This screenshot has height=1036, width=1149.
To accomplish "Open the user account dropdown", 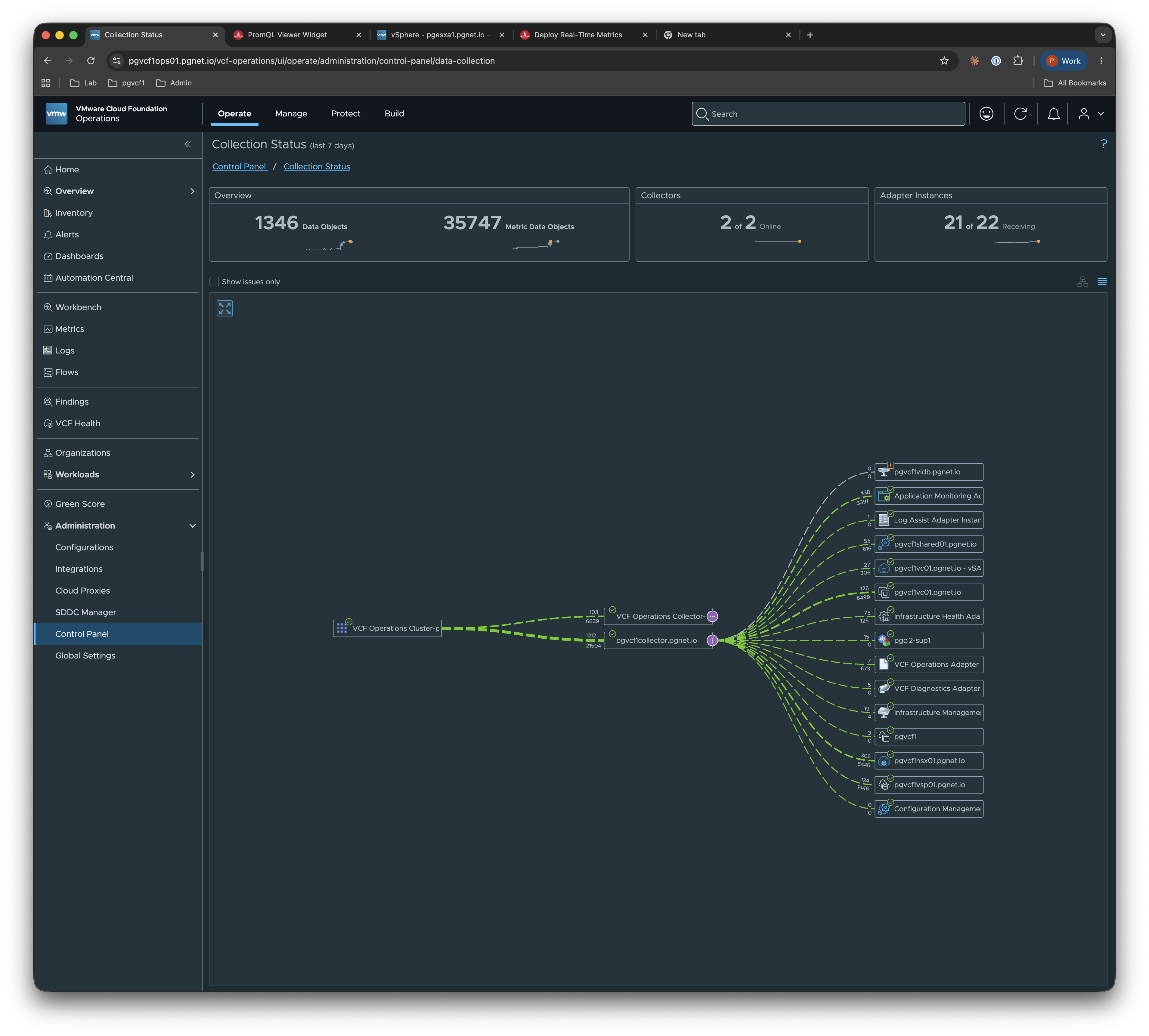I will (1091, 114).
